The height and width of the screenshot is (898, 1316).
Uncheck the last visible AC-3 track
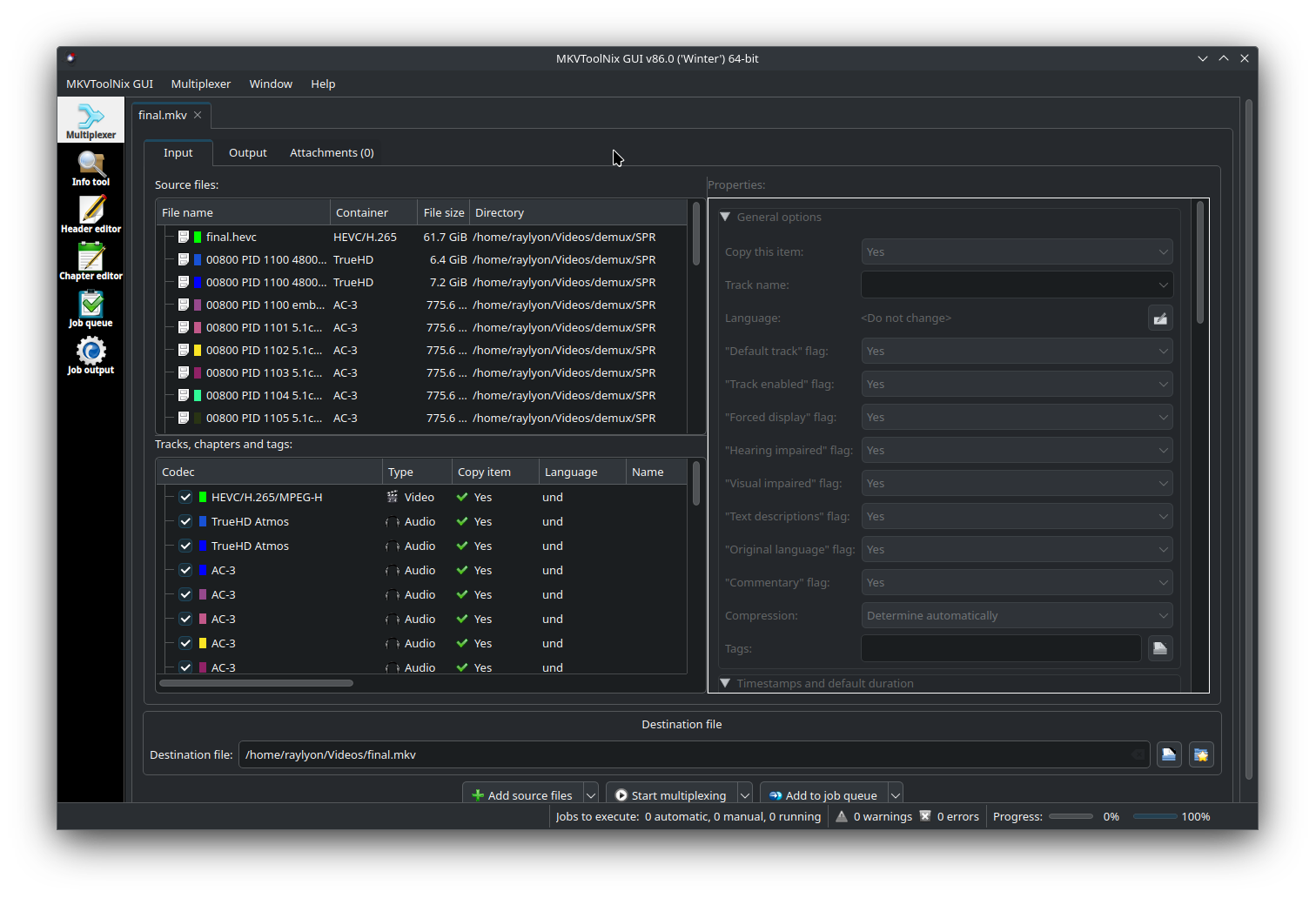pyautogui.click(x=185, y=667)
